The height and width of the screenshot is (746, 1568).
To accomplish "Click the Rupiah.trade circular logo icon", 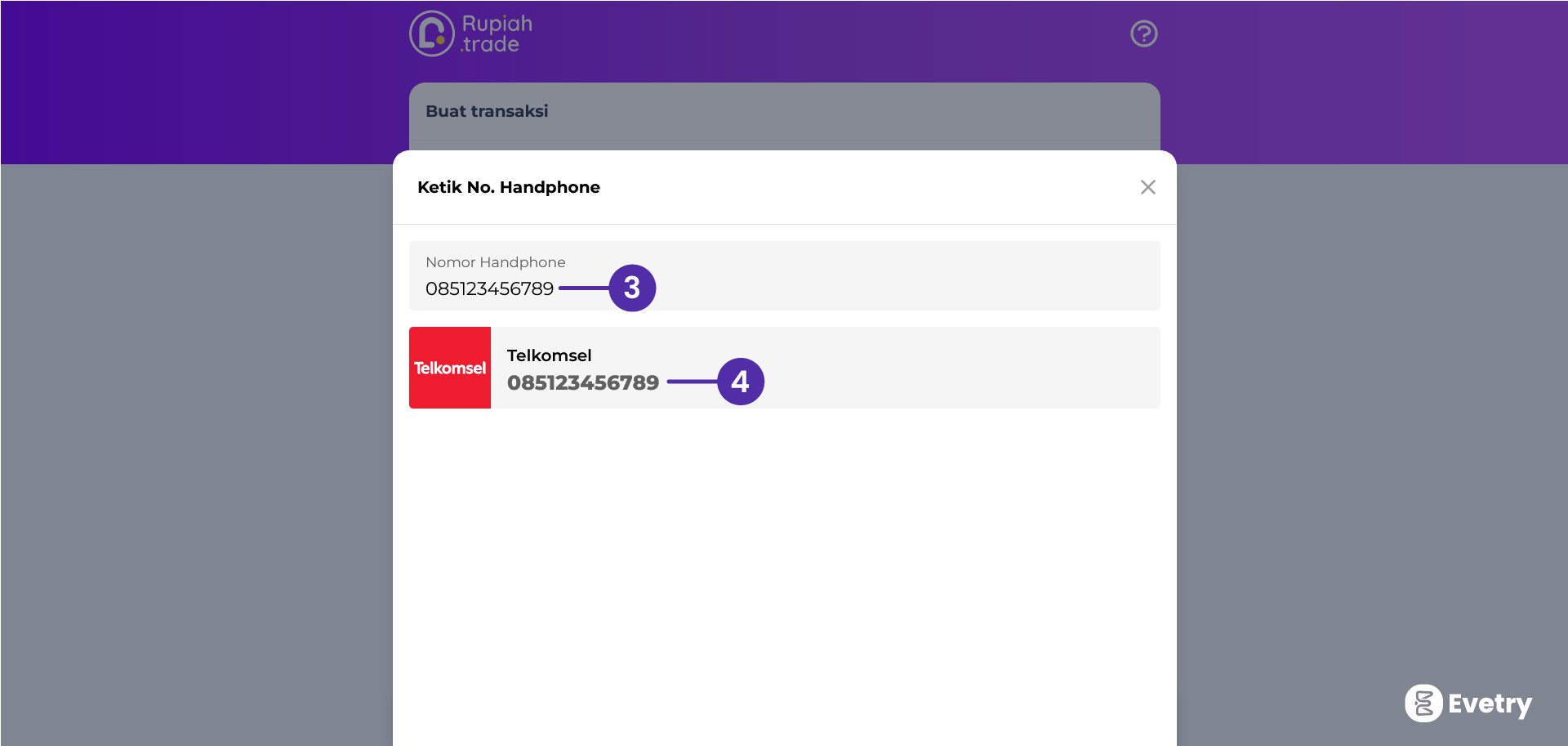I will point(431,34).
